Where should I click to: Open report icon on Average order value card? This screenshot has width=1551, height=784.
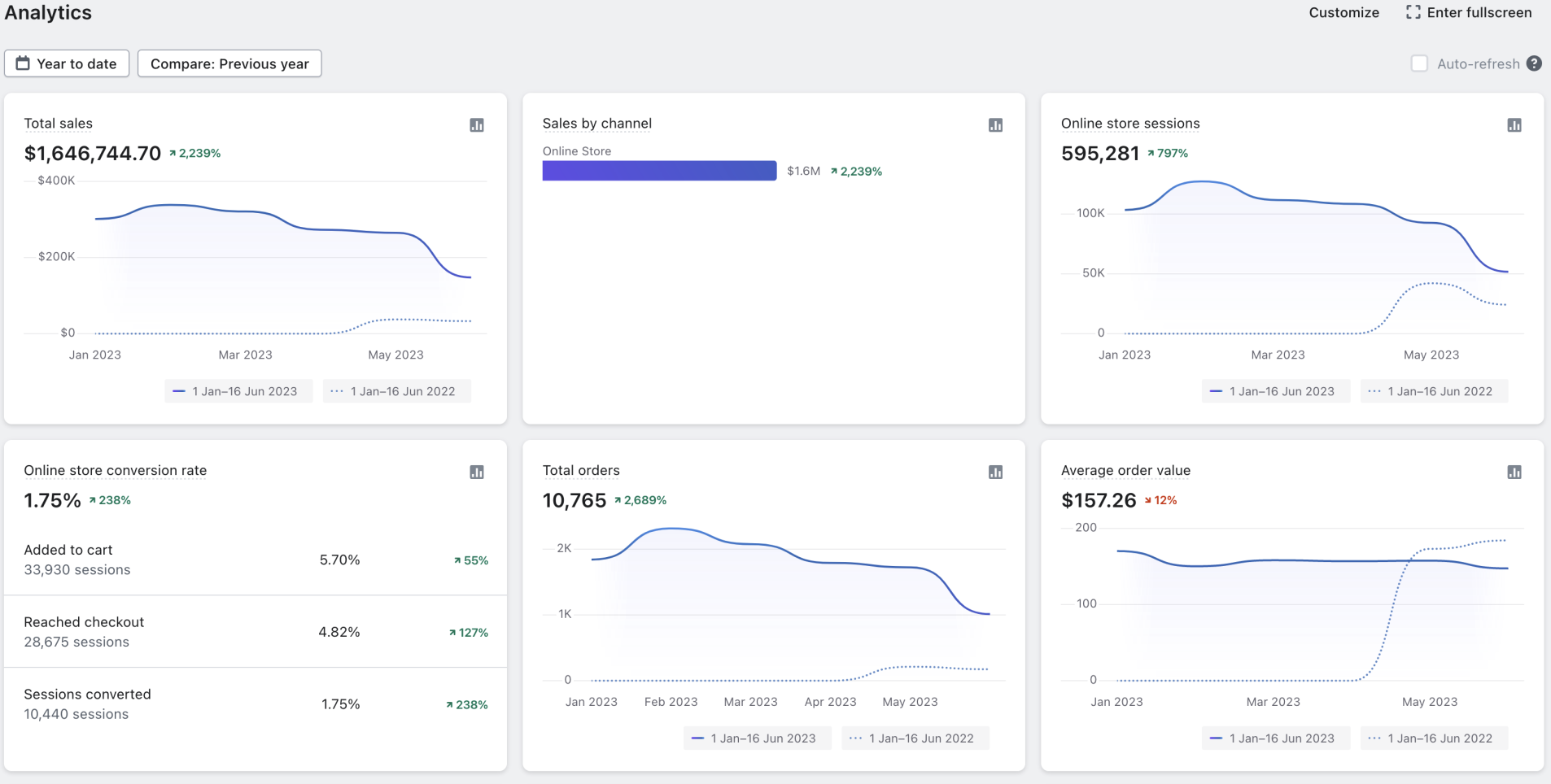[1514, 473]
